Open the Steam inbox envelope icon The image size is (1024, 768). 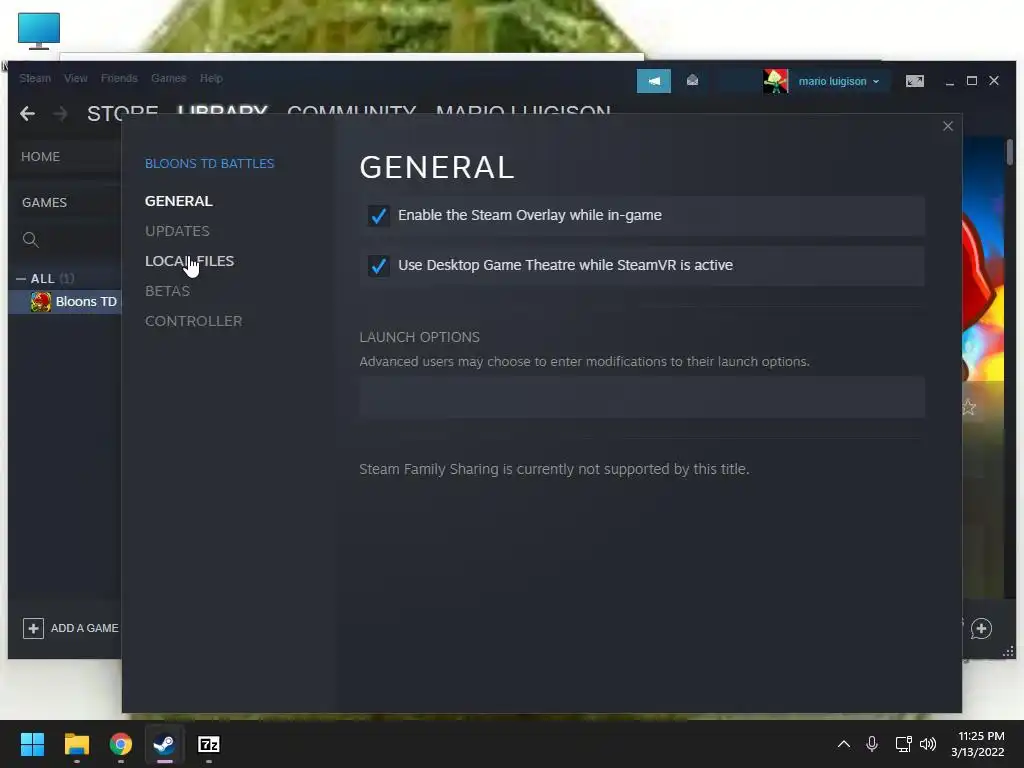(692, 80)
